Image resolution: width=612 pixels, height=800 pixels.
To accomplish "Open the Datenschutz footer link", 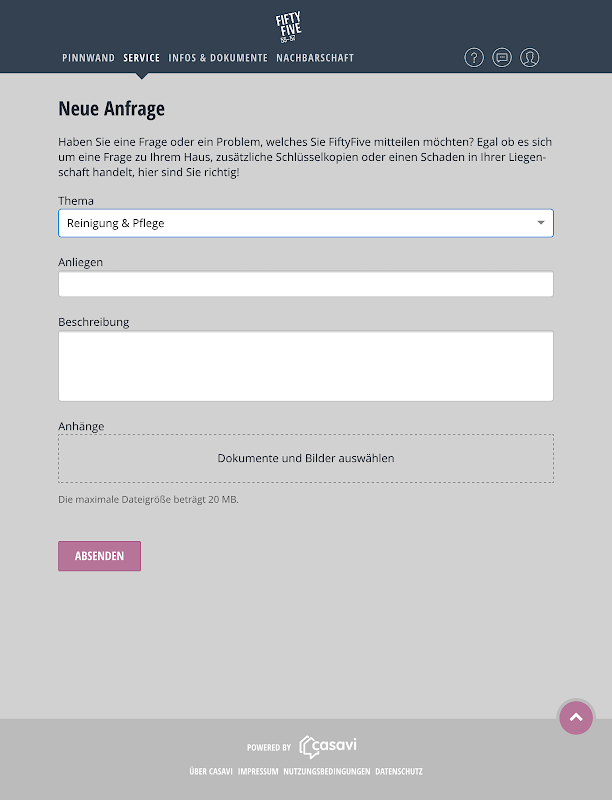I will click(x=399, y=772).
